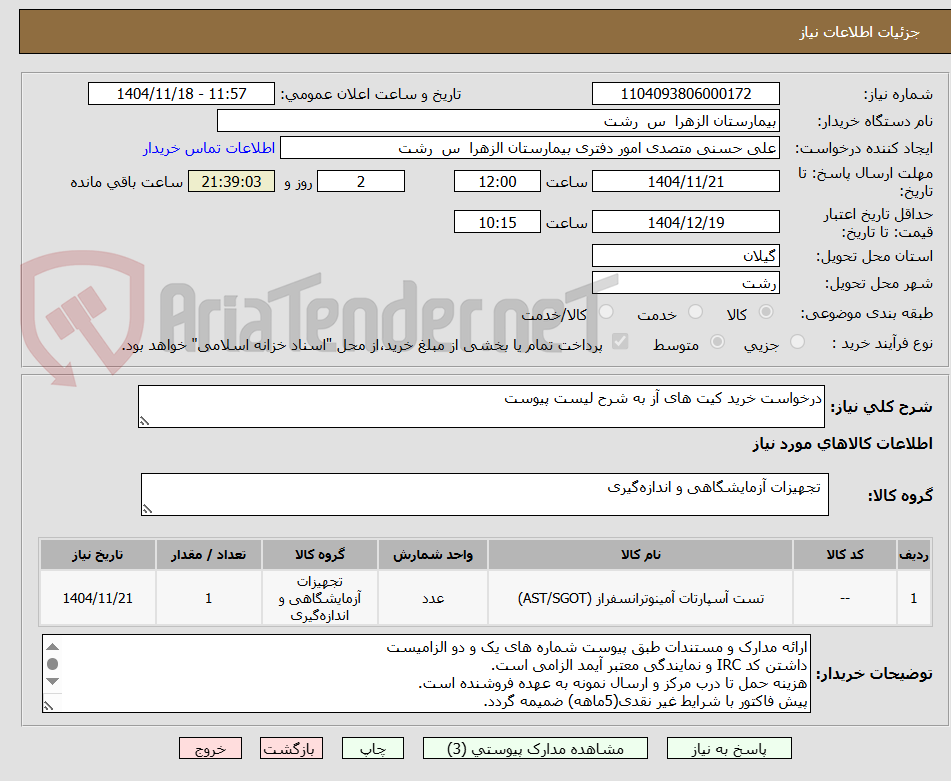Click the پاسخ به نیاز button
Viewport: 951px width, 781px height.
click(x=729, y=748)
